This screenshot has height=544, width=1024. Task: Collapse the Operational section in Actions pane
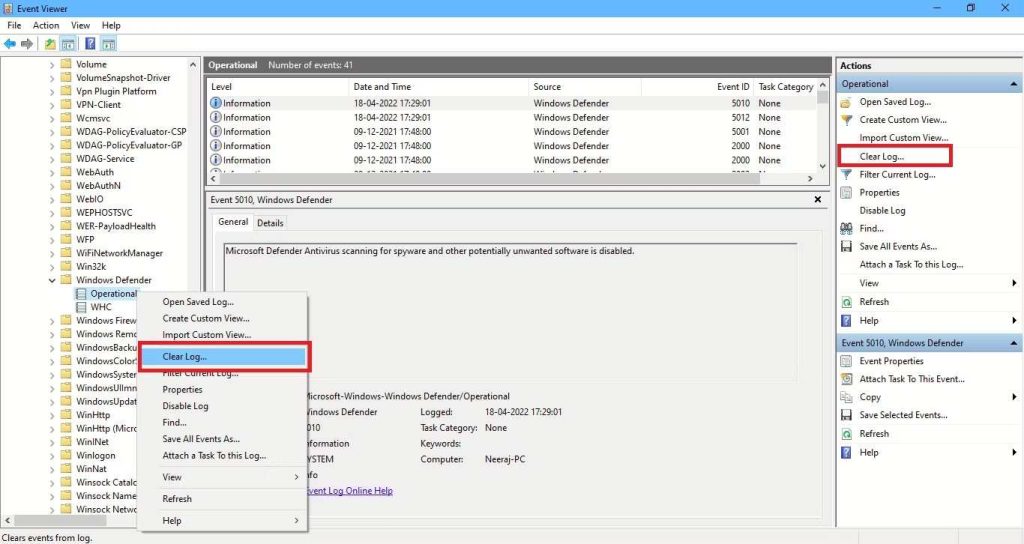(x=1014, y=84)
